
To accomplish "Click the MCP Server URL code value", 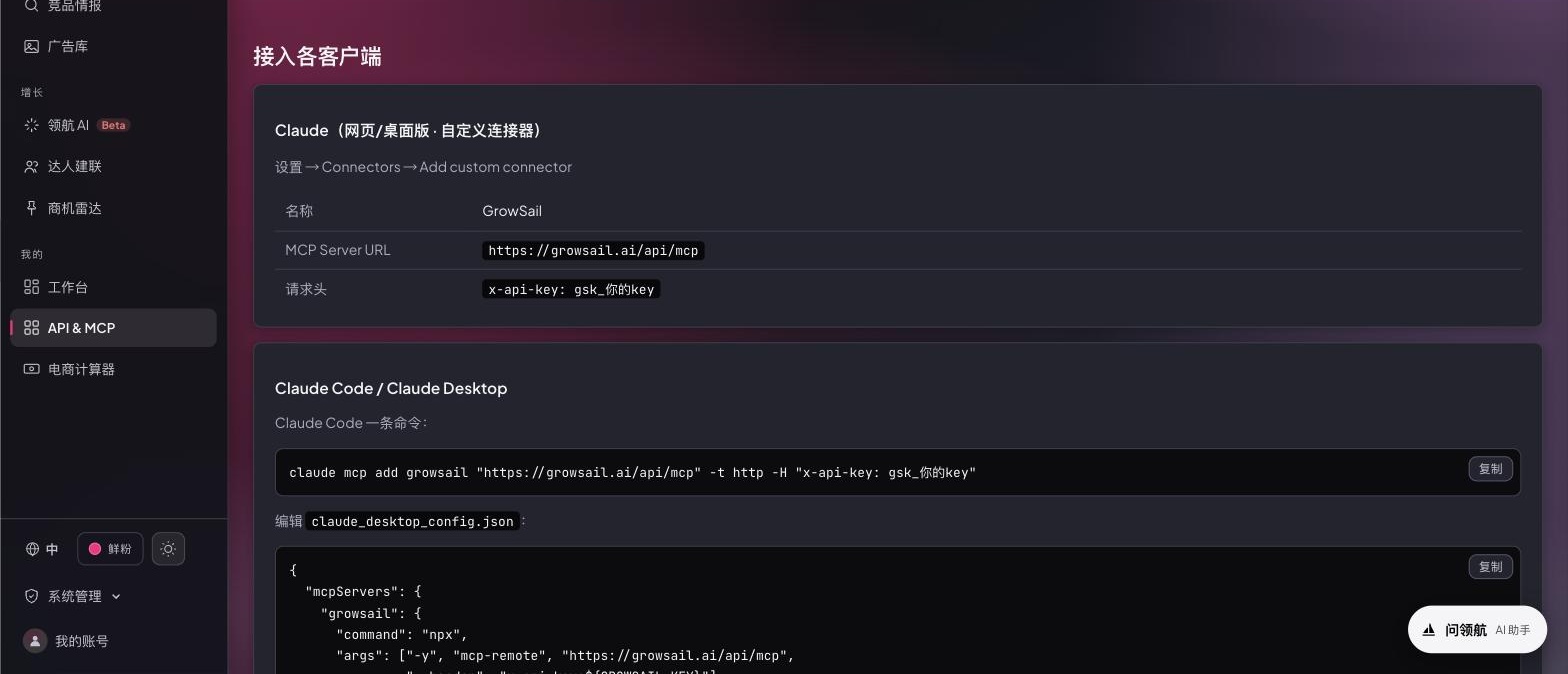I will click(x=593, y=250).
